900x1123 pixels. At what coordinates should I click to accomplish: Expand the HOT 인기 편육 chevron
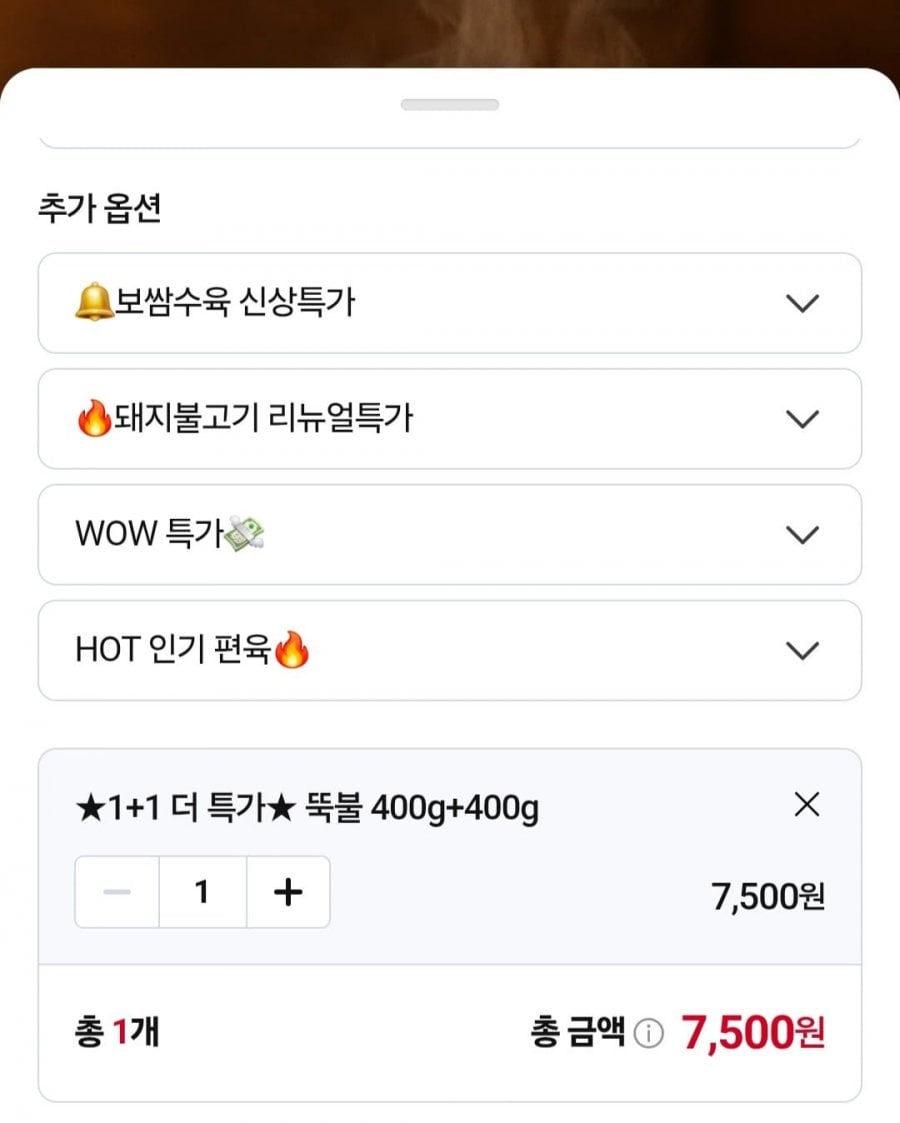[802, 651]
